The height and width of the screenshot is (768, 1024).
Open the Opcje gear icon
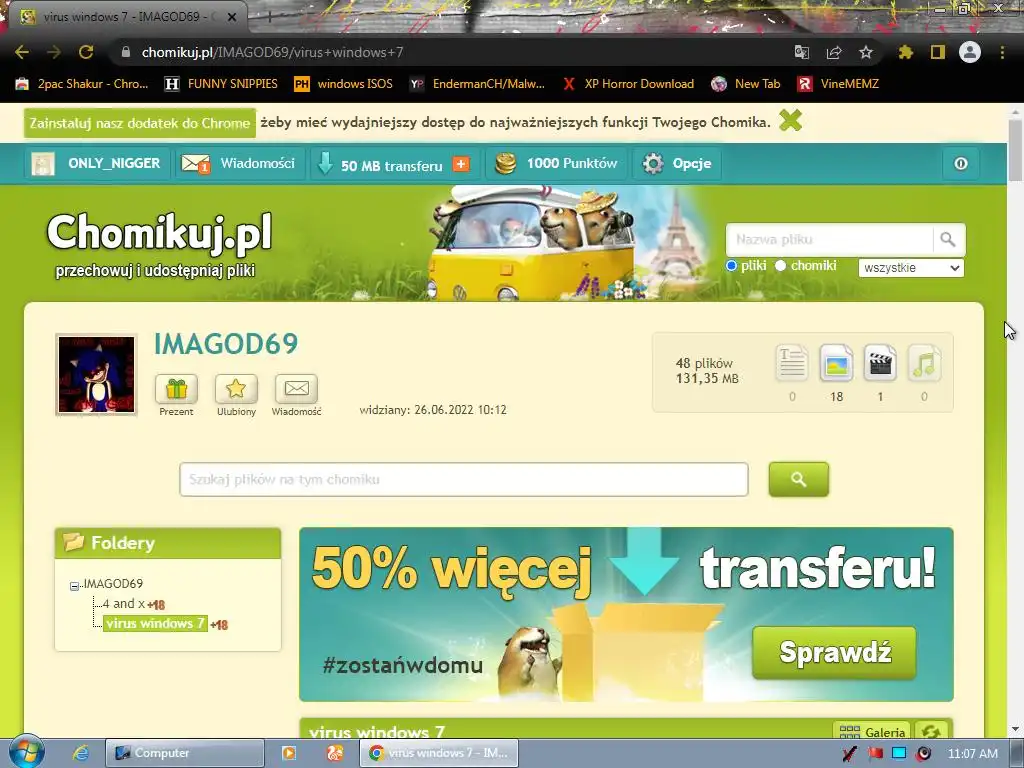click(x=653, y=163)
